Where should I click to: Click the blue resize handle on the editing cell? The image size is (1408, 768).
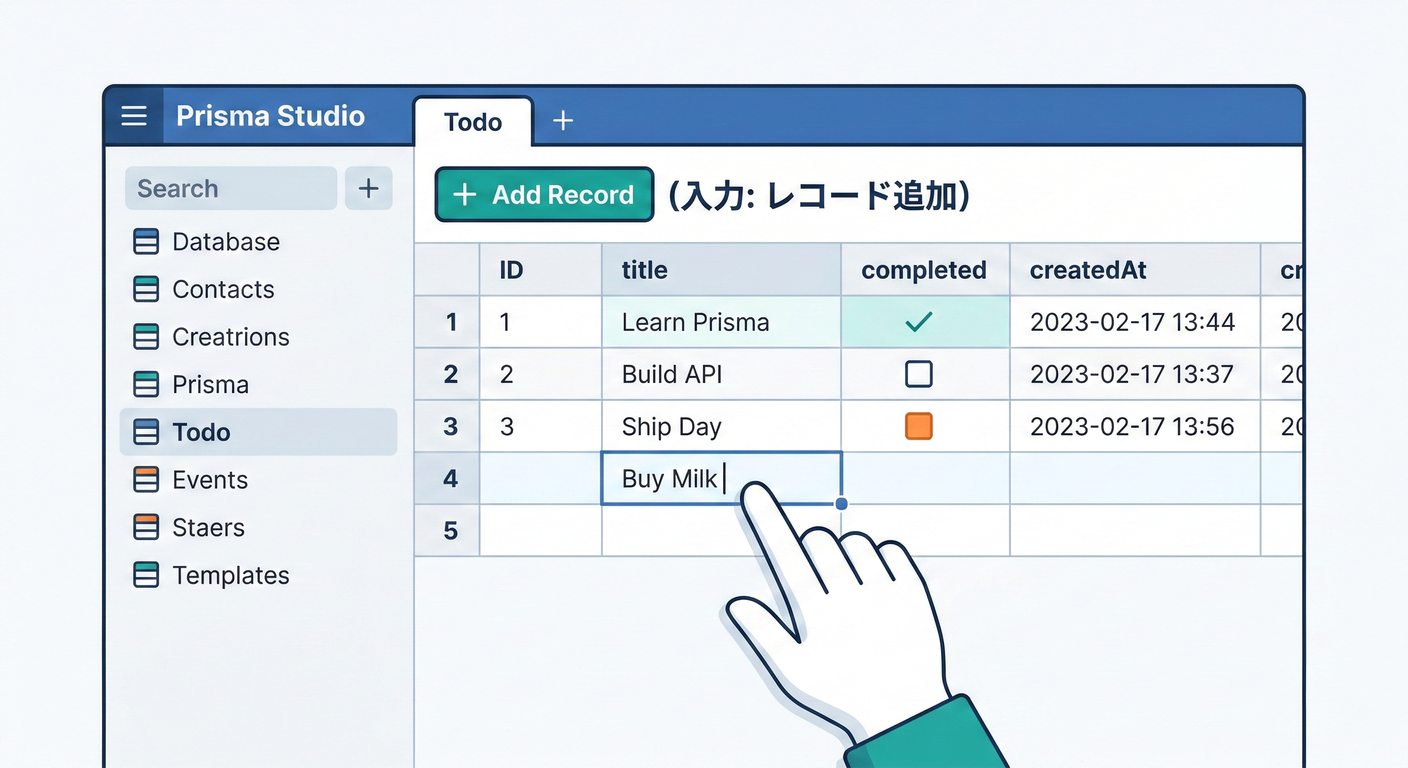point(840,504)
